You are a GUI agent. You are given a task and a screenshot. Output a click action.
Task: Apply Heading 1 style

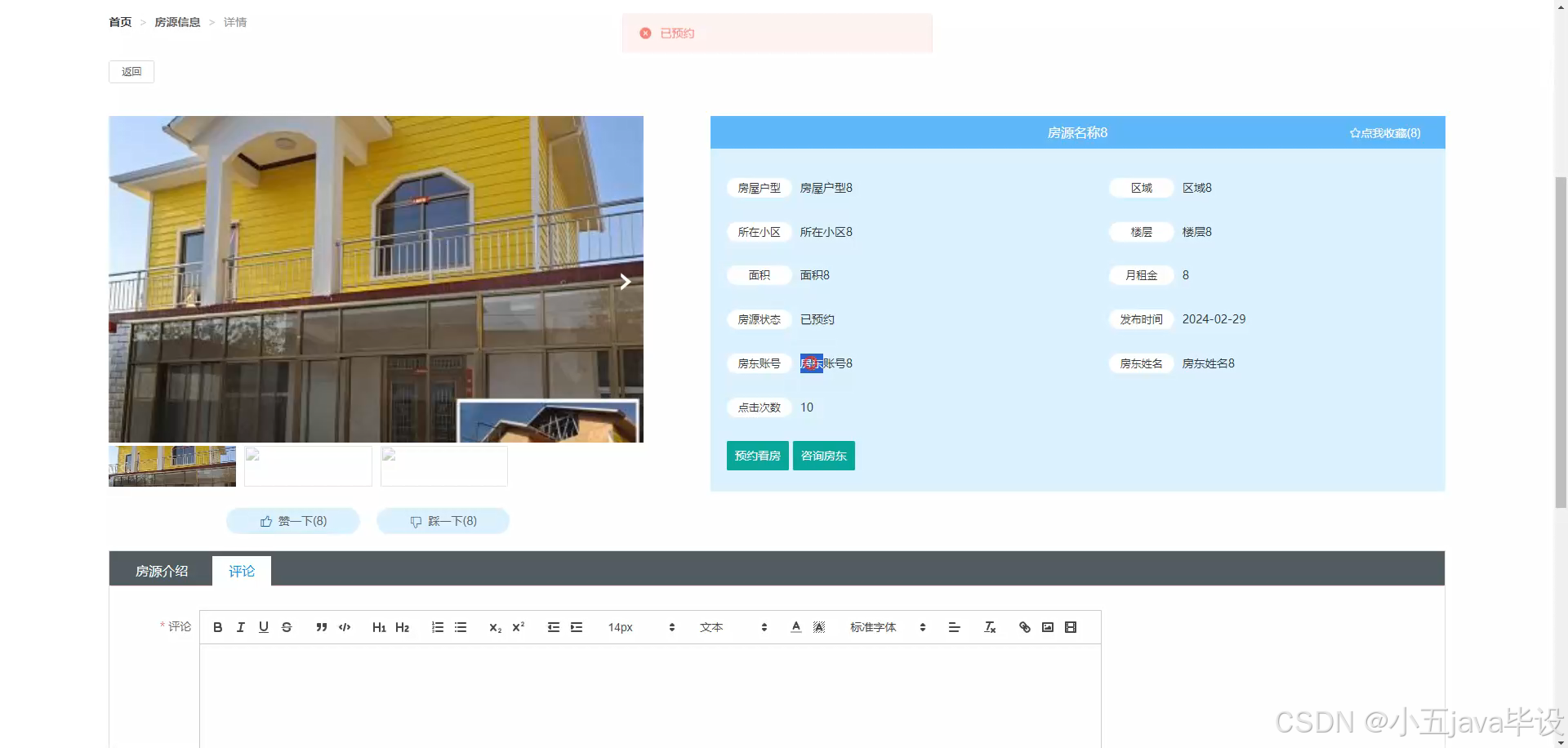pyautogui.click(x=379, y=627)
